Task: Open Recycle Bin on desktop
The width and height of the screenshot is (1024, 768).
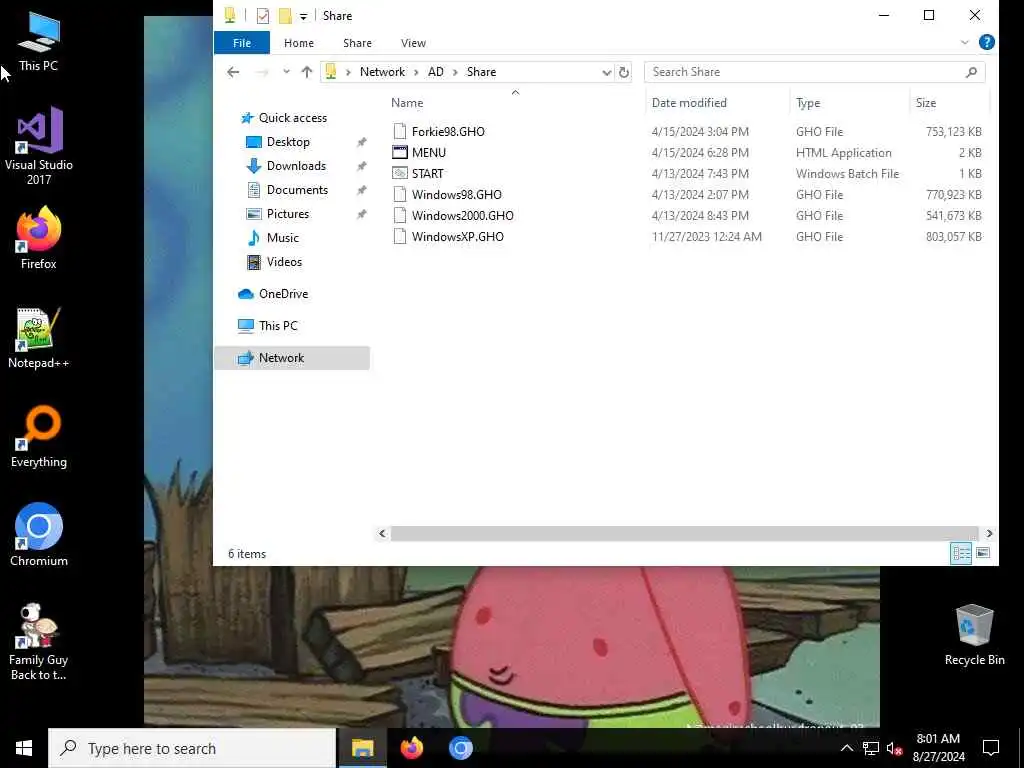Action: [974, 635]
